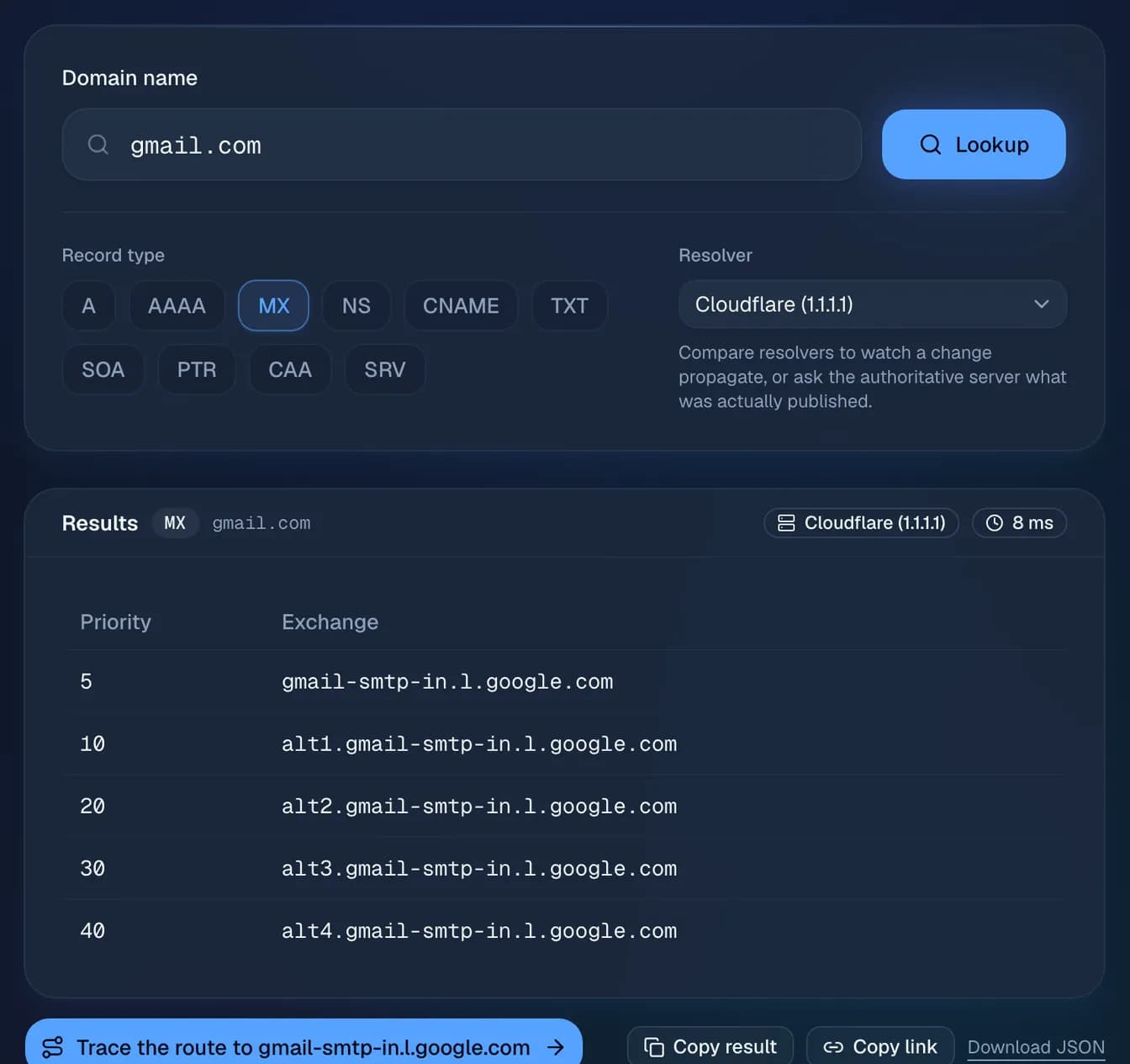
Task: Click the priority value 10
Action: 92,744
